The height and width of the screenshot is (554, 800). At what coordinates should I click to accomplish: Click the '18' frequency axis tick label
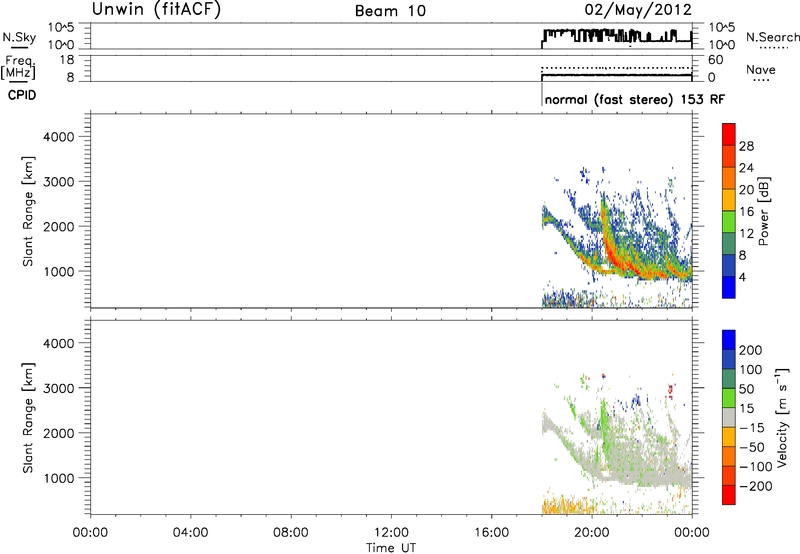point(67,60)
